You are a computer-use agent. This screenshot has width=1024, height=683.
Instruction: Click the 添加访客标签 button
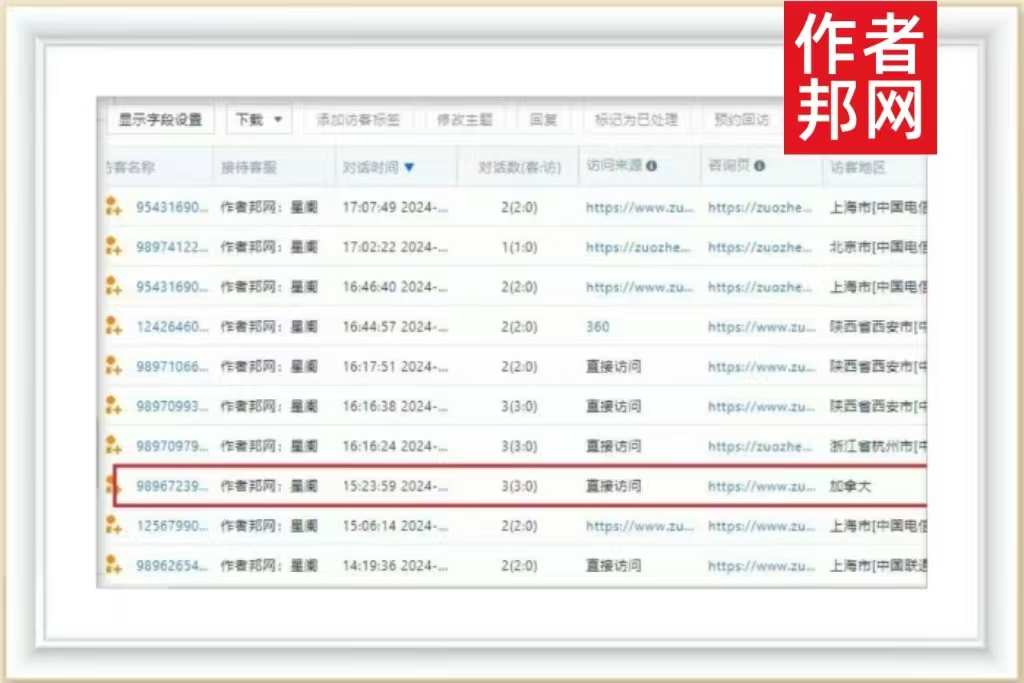(x=358, y=120)
